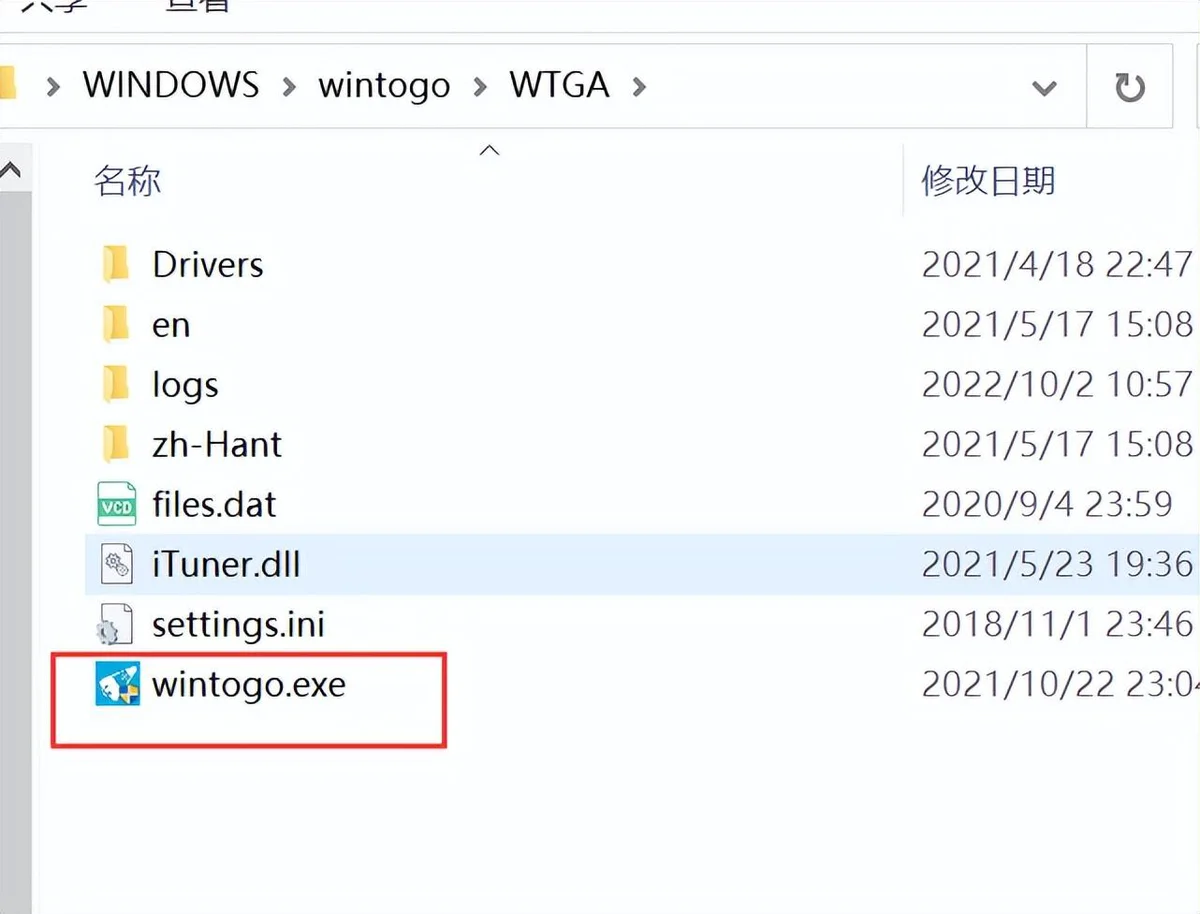Open the address bar history dropdown

[x=1044, y=88]
